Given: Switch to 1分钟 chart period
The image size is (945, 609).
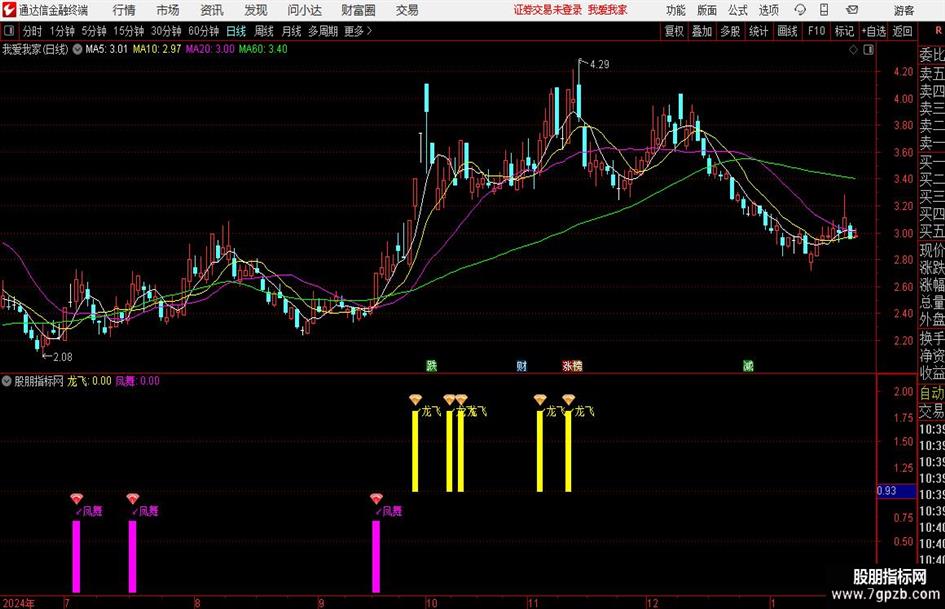Looking at the screenshot, I should [62, 31].
